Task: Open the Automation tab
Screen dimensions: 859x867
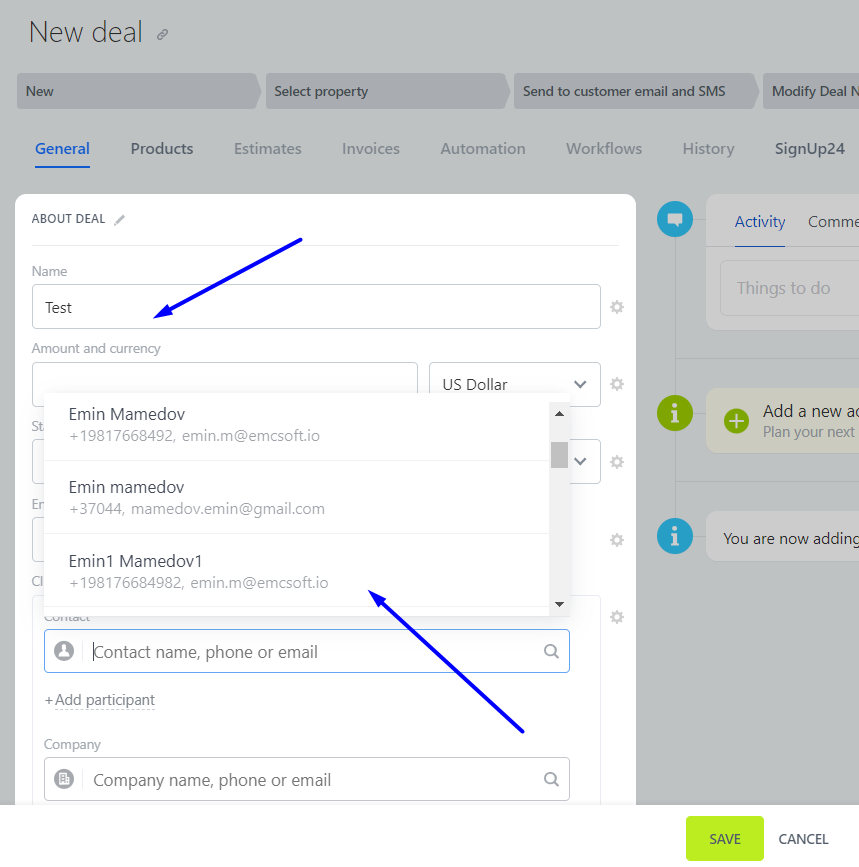Action: pos(482,149)
